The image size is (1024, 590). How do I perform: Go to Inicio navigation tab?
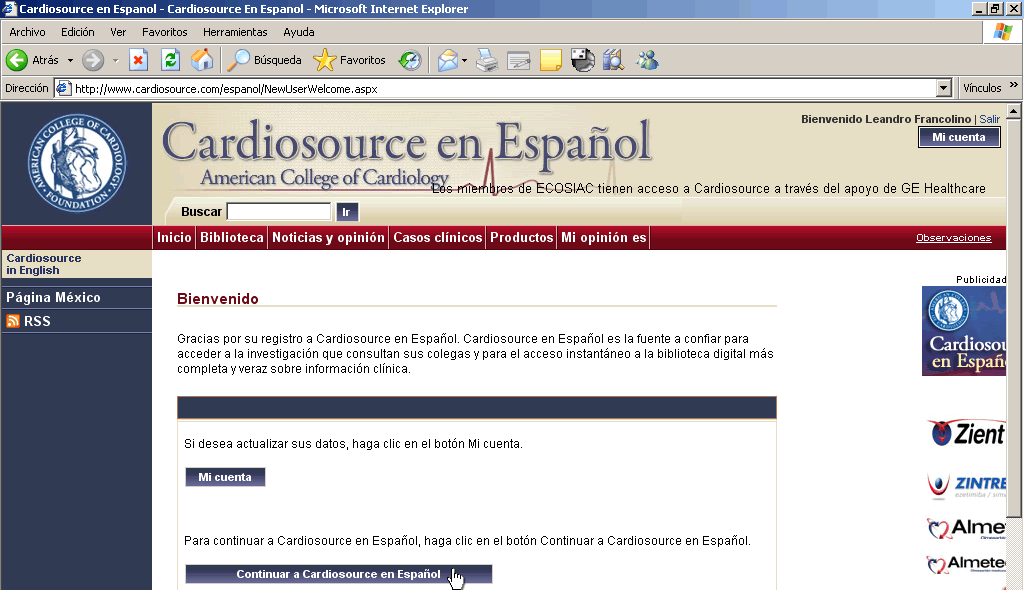(174, 237)
